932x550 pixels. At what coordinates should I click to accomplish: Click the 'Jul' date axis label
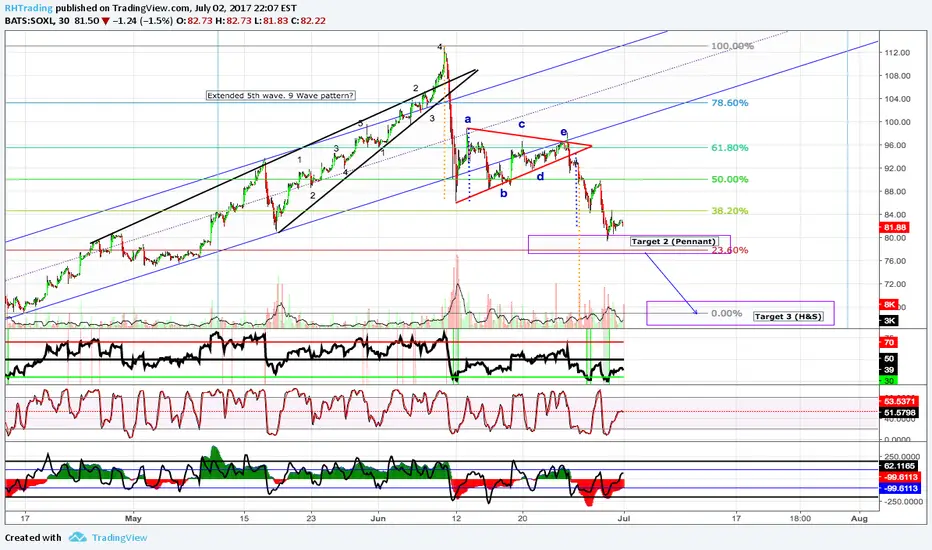coord(624,518)
